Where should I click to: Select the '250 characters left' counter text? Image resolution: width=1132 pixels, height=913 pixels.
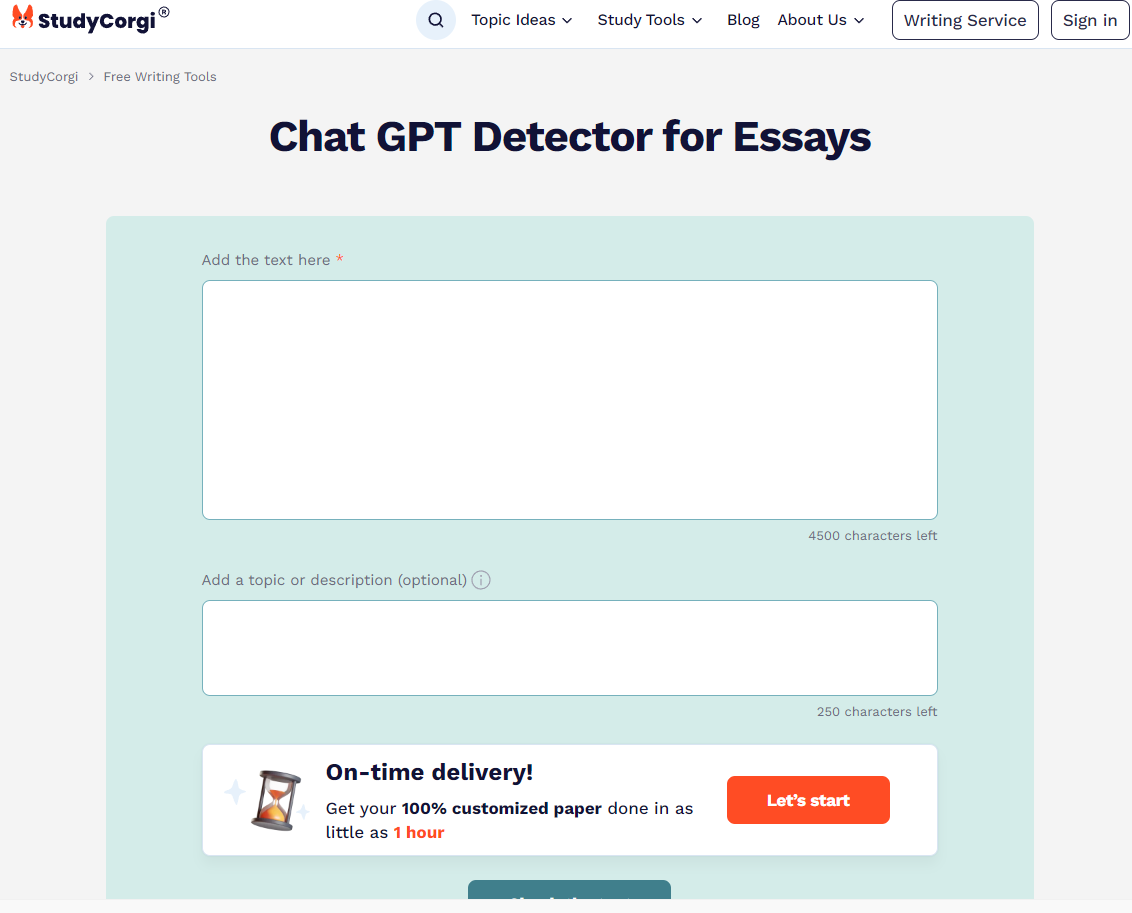coord(876,712)
